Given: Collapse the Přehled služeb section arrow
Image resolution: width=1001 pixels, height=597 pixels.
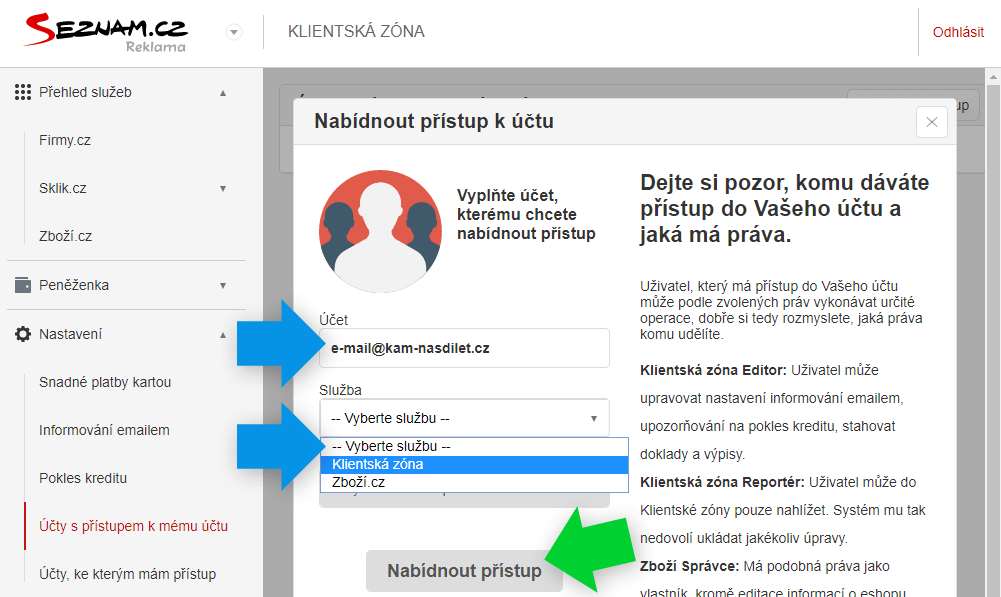Looking at the screenshot, I should (x=223, y=93).
